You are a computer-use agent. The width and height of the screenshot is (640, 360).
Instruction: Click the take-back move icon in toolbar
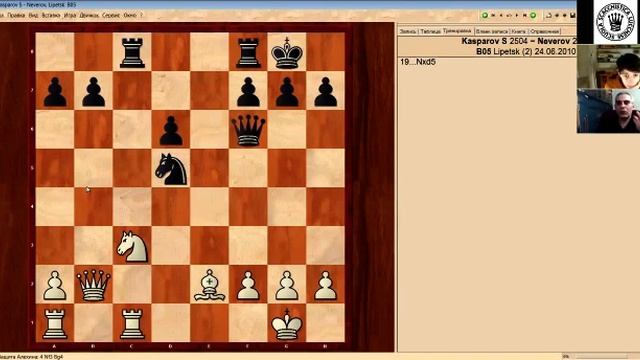click(x=509, y=16)
